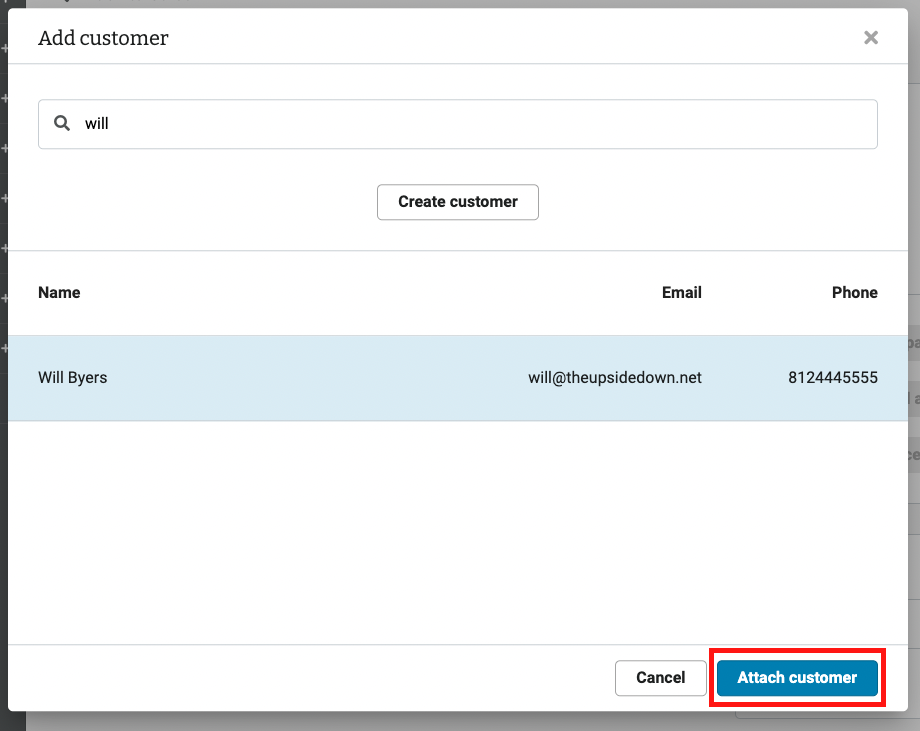Click the topmost plus icon on the left edge
Screen dimensions: 920x731
[4, 48]
